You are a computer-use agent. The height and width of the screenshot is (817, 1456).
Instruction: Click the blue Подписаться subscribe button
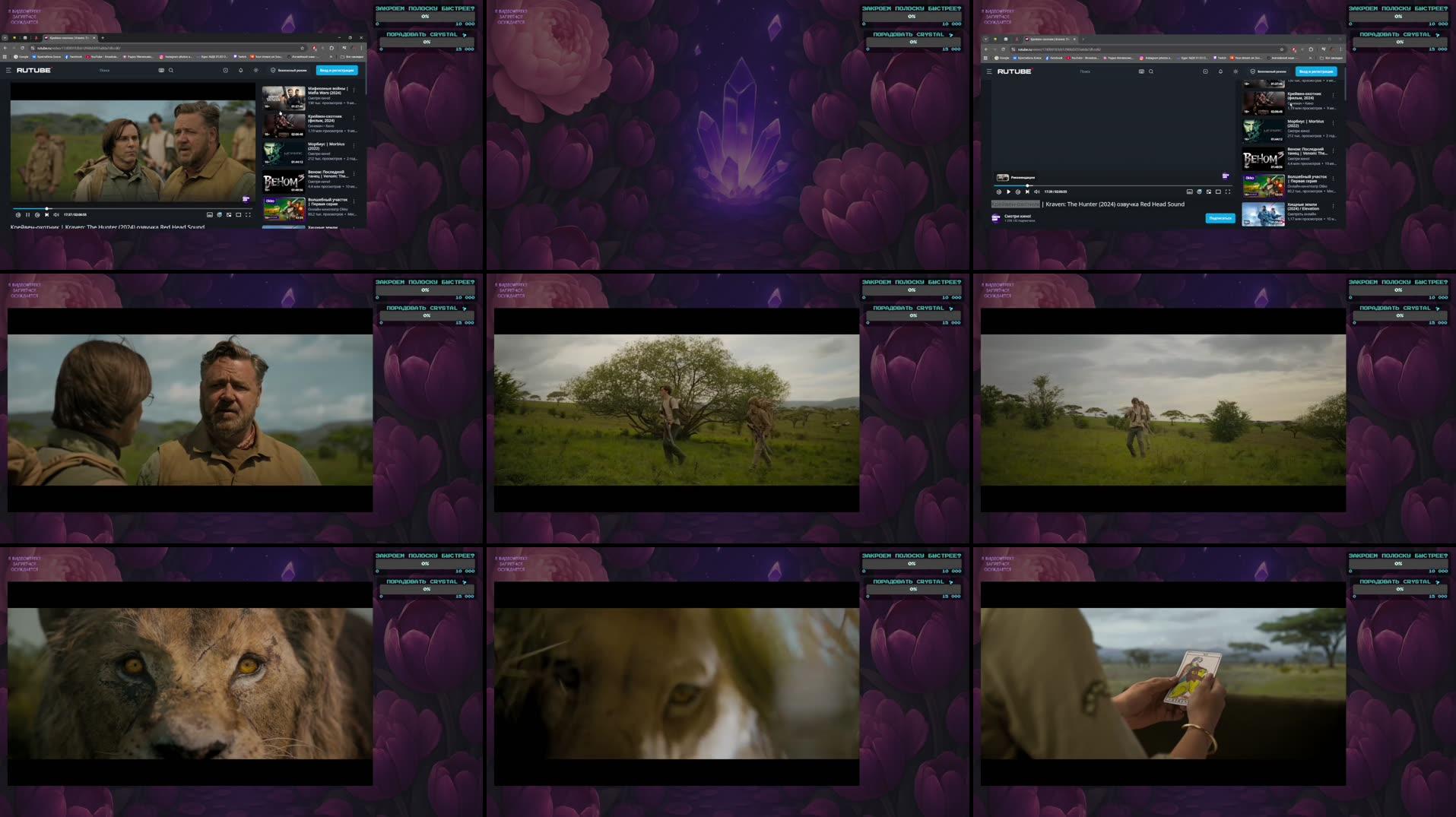tap(1220, 218)
